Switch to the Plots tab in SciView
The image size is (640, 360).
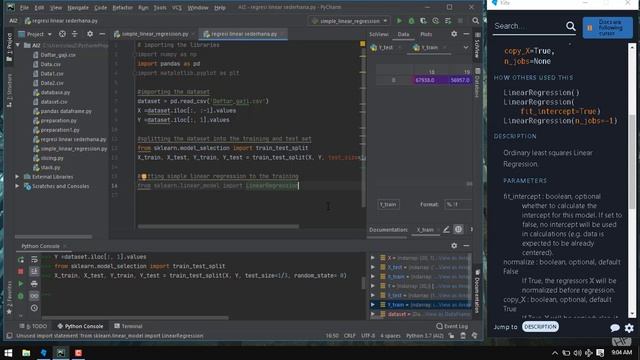click(426, 34)
